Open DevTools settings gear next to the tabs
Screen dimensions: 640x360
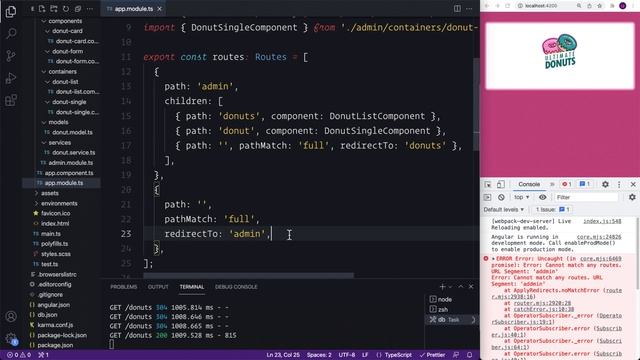(x=605, y=184)
